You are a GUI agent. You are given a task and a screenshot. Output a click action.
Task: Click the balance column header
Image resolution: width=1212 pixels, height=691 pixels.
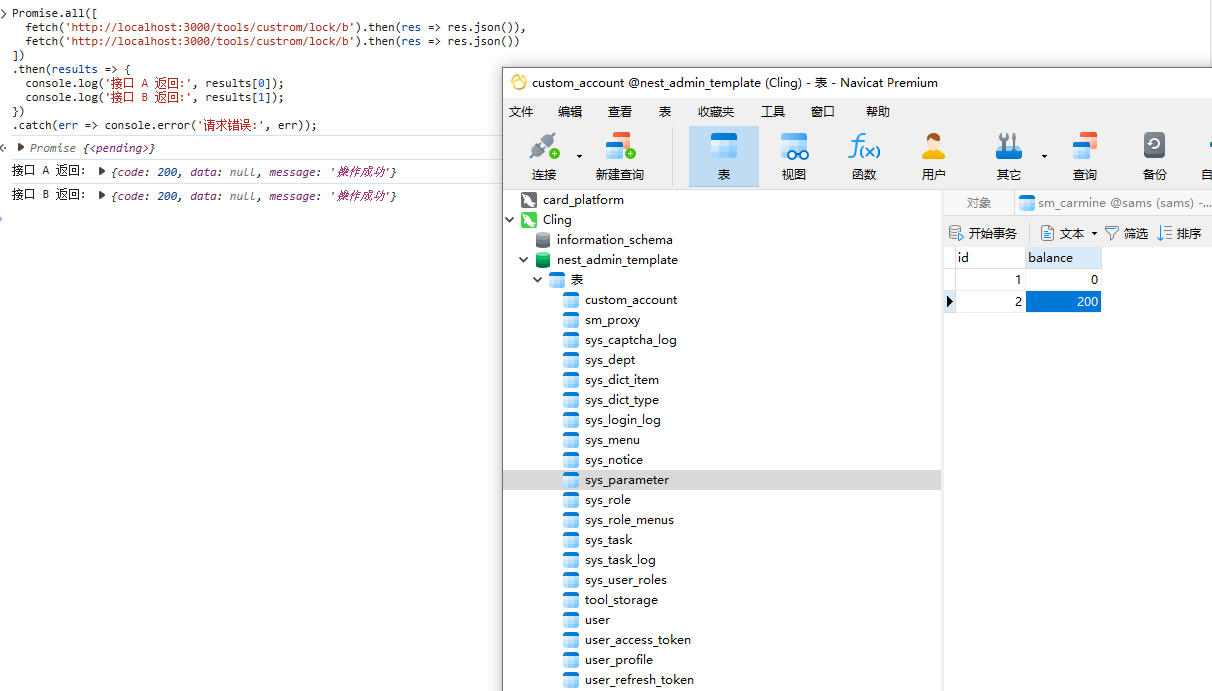pyautogui.click(x=1063, y=258)
